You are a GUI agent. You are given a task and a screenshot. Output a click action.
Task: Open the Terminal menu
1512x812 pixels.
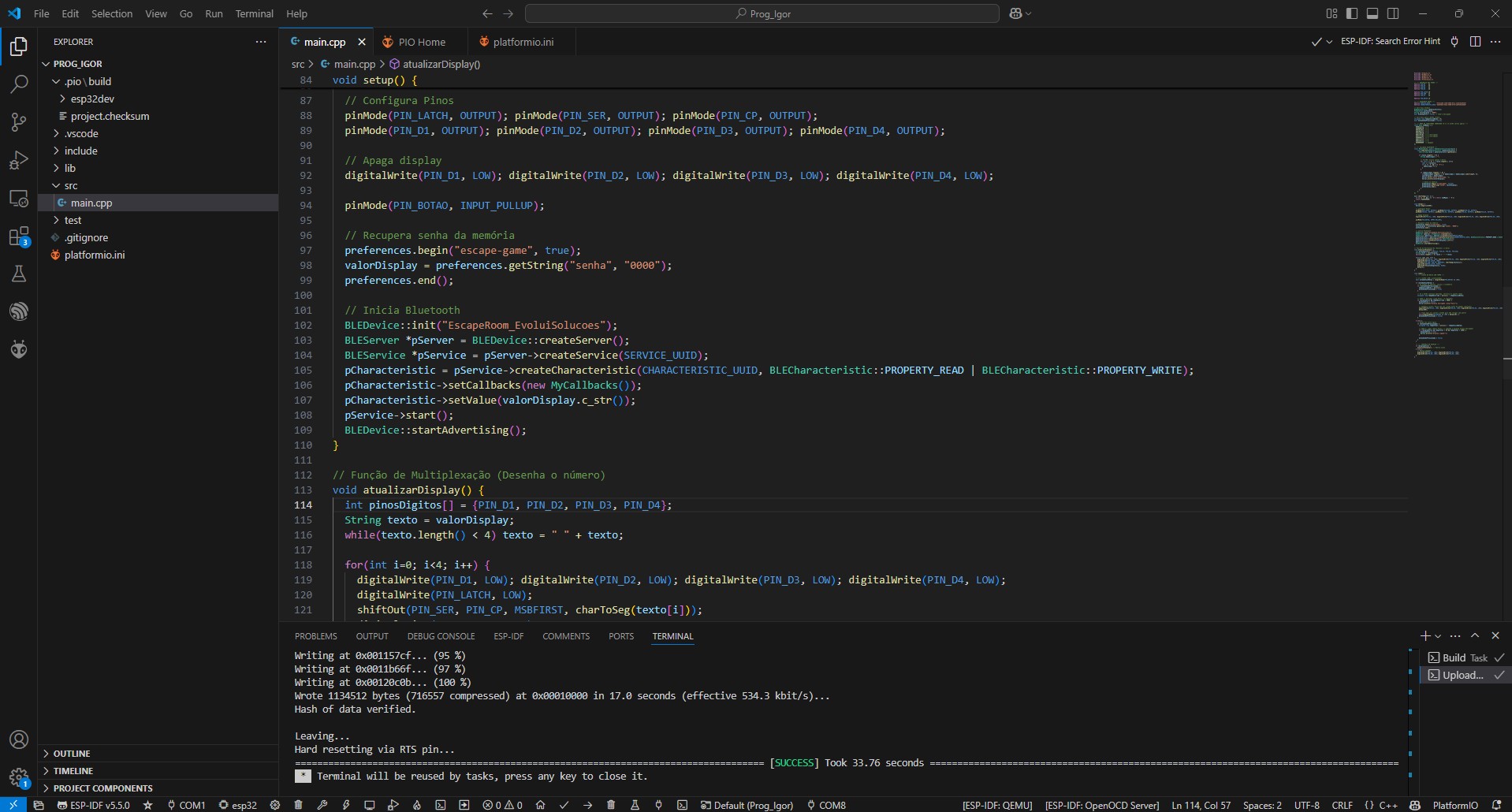coord(254,13)
